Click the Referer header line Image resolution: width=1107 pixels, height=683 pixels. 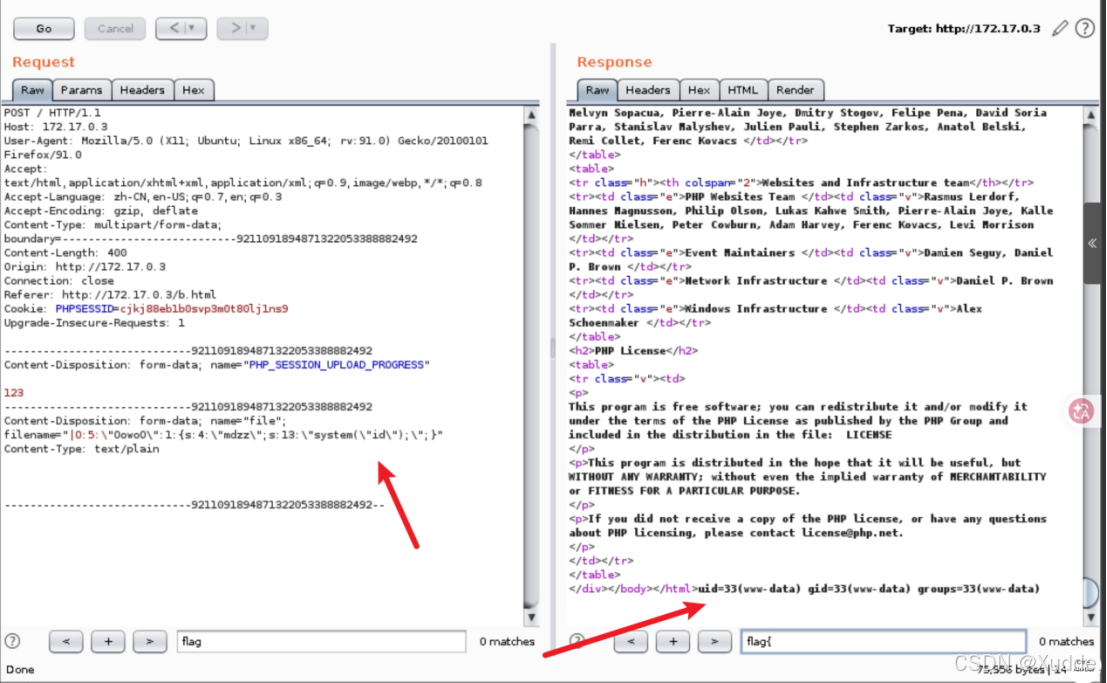pyautogui.click(x=110, y=295)
